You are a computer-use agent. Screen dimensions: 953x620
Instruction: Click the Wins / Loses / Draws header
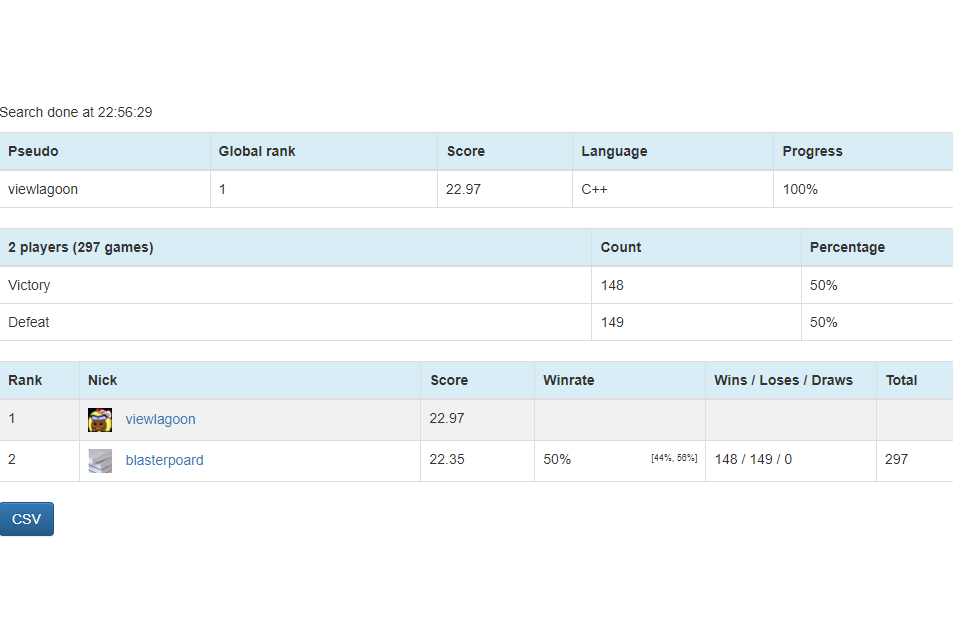[x=783, y=381]
